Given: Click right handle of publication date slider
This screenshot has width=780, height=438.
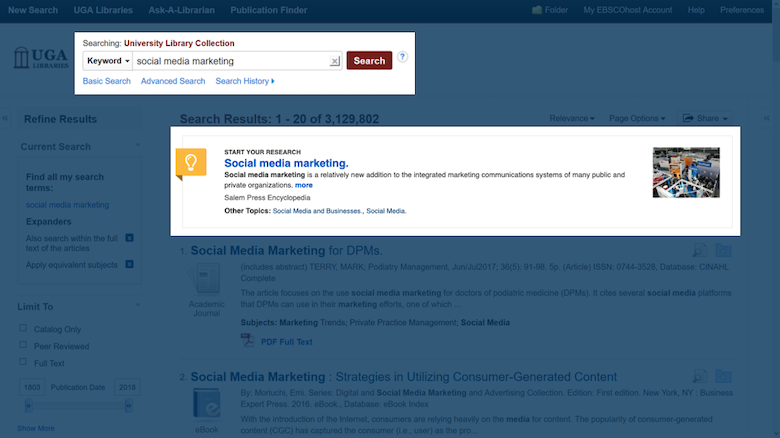Looking at the screenshot, I should (128, 406).
